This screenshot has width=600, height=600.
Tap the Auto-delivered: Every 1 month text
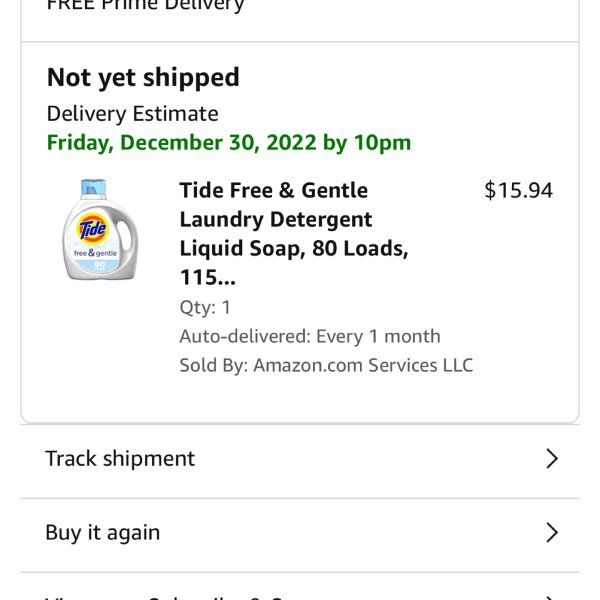[x=310, y=336]
